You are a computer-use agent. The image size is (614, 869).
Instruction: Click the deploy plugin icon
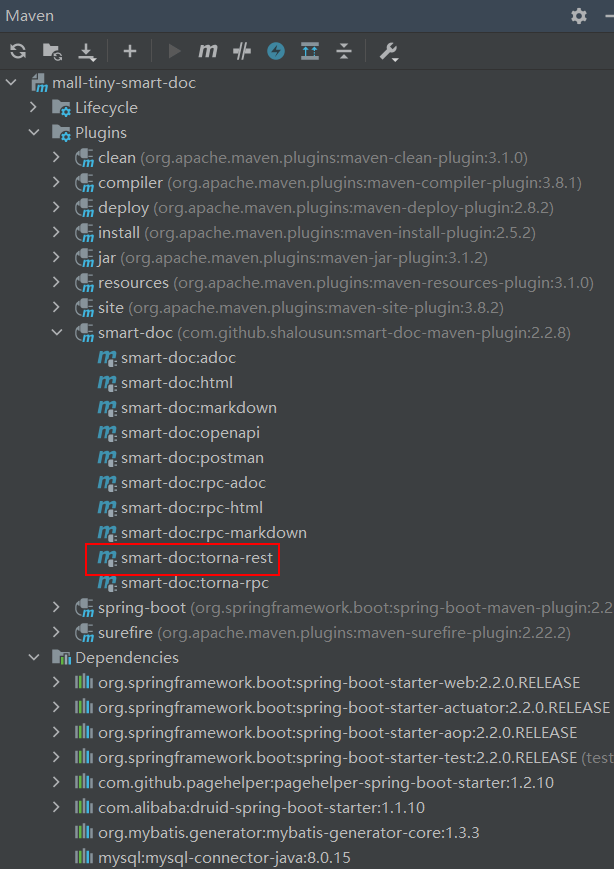[84, 208]
